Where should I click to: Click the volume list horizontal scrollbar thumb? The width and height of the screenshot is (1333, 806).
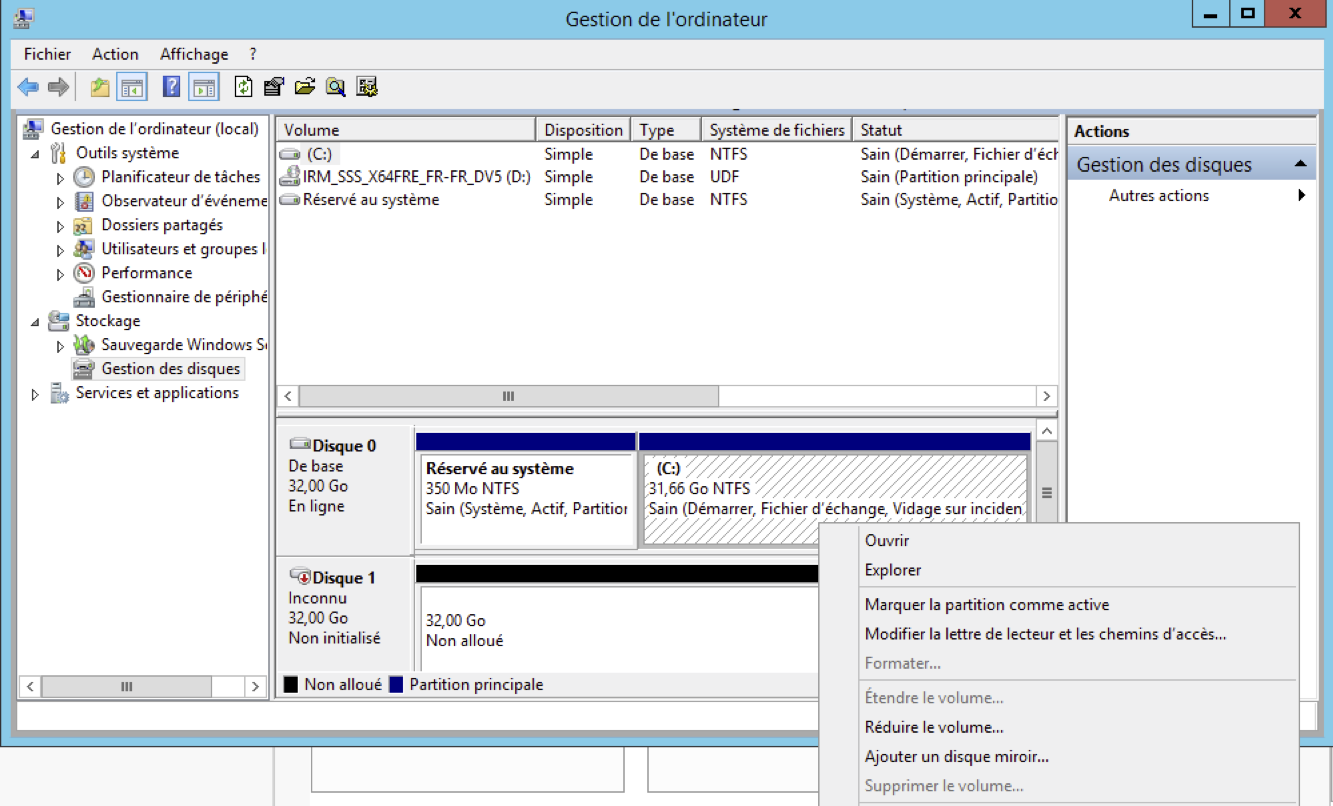(508, 396)
